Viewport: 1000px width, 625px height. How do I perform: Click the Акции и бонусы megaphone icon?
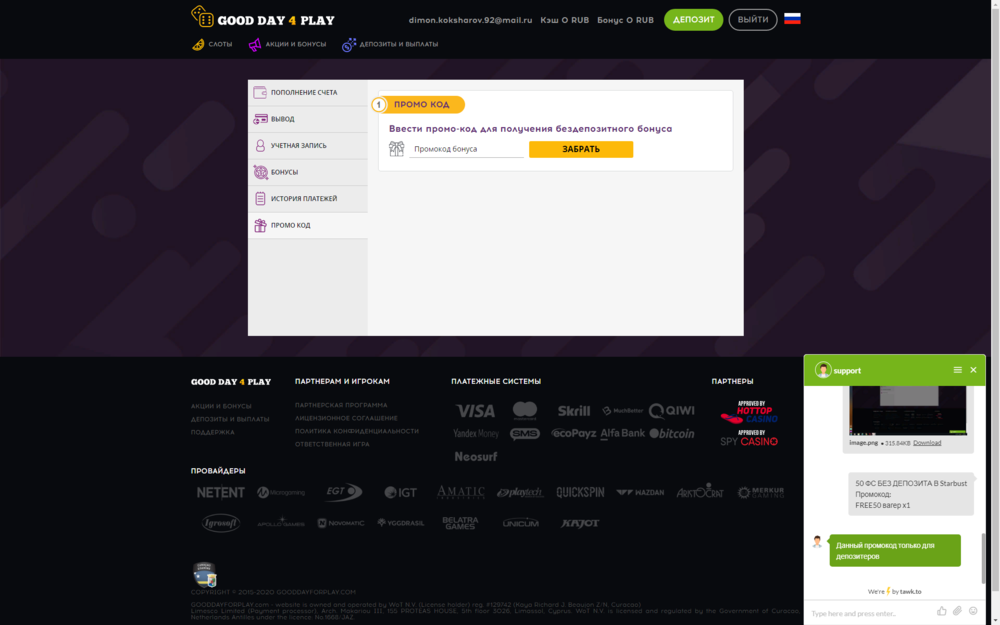coord(254,45)
